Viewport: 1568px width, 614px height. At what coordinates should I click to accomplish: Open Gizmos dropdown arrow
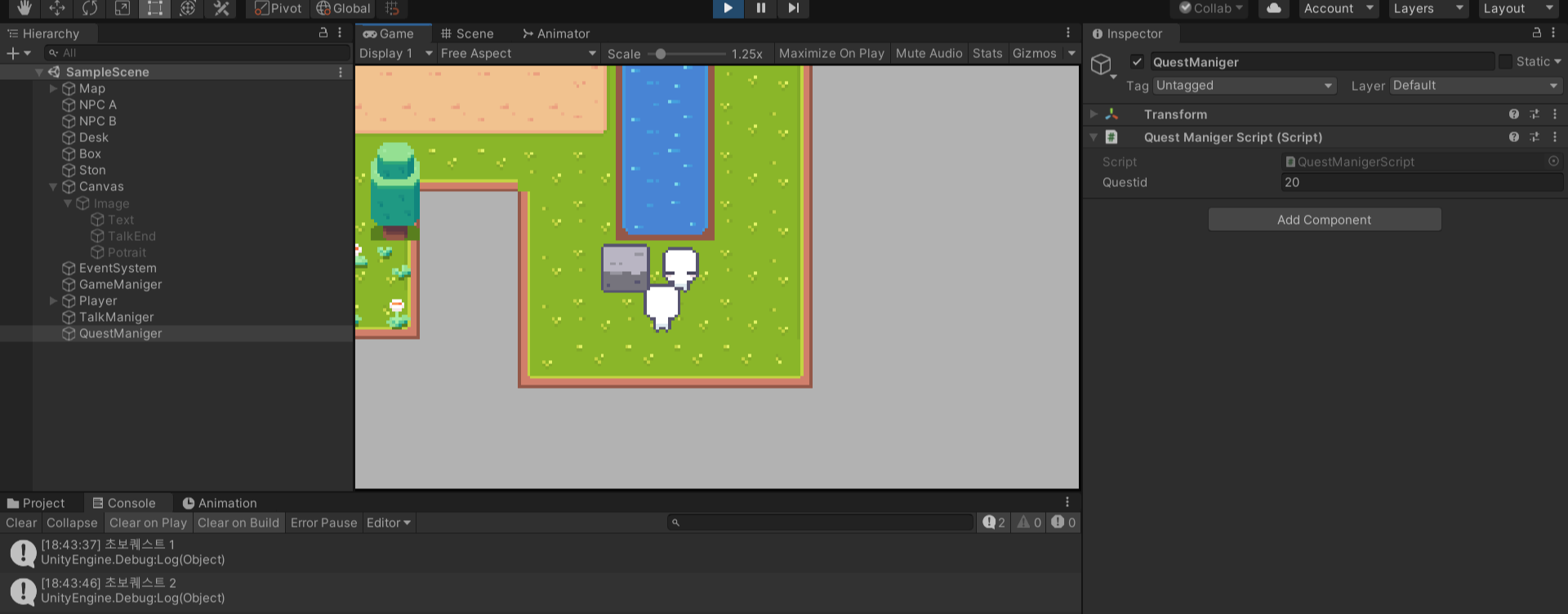pos(1071,53)
